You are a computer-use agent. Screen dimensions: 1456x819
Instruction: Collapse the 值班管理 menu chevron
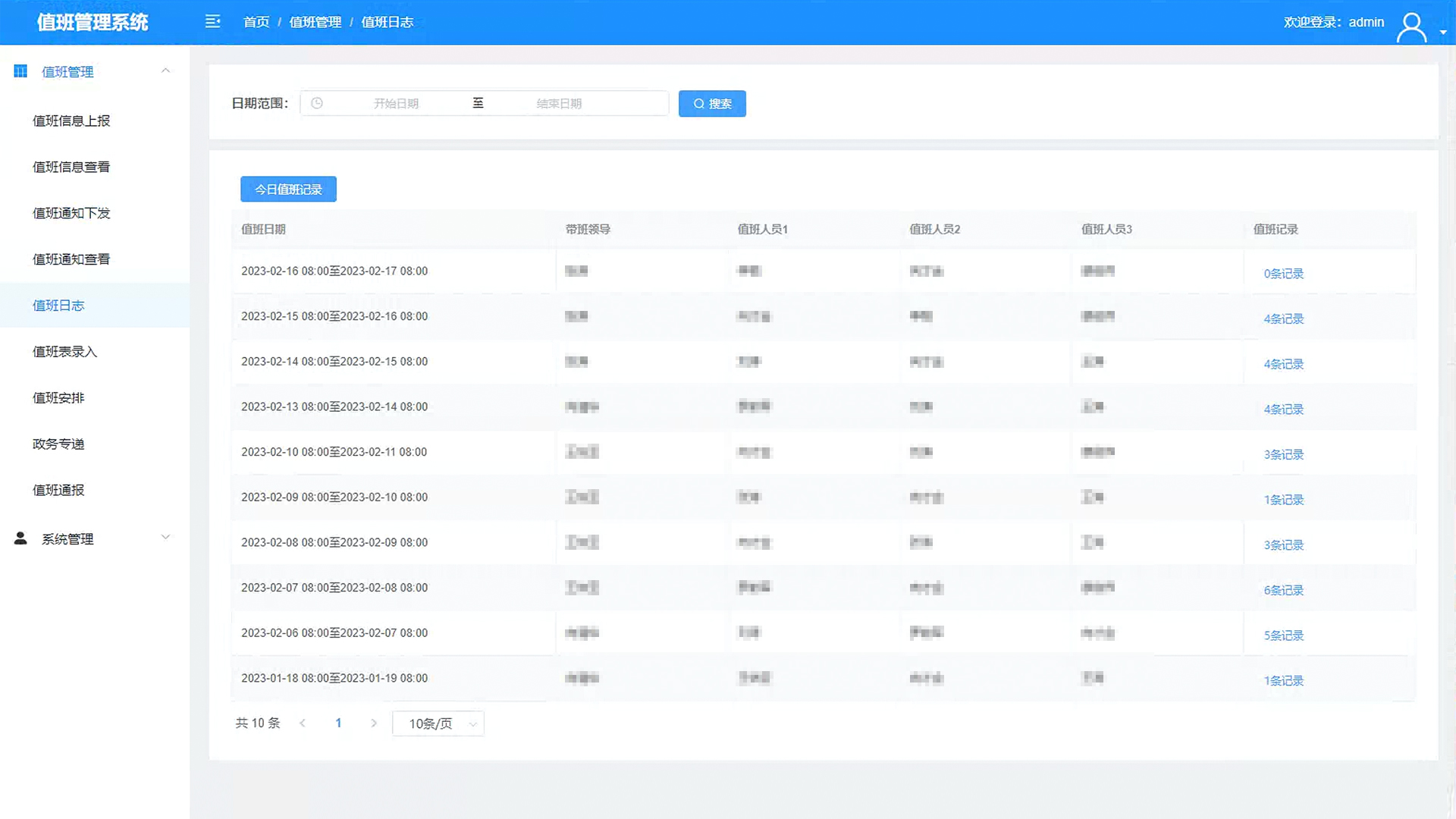[165, 71]
